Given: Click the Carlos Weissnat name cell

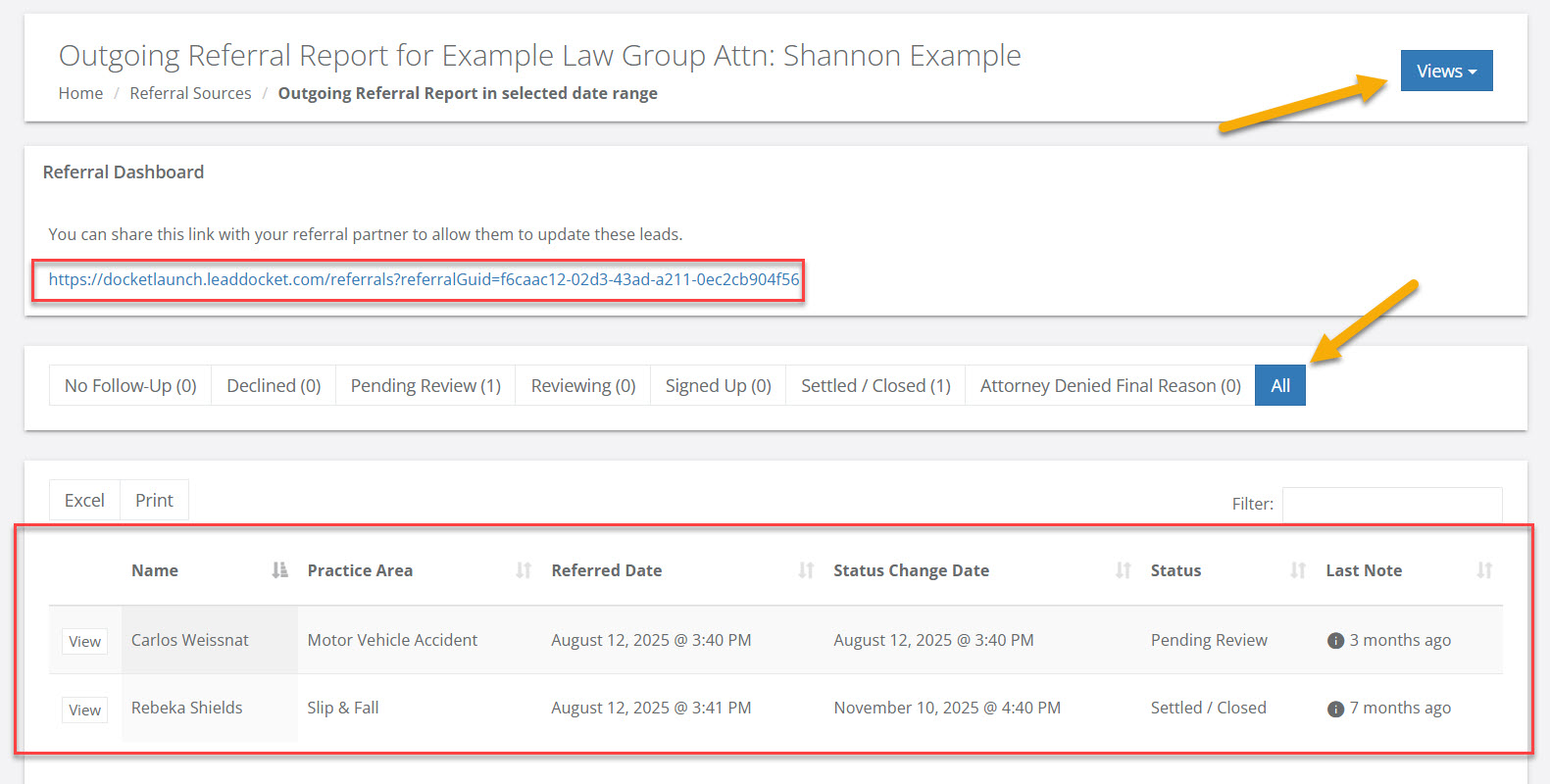Looking at the screenshot, I should (x=210, y=640).
